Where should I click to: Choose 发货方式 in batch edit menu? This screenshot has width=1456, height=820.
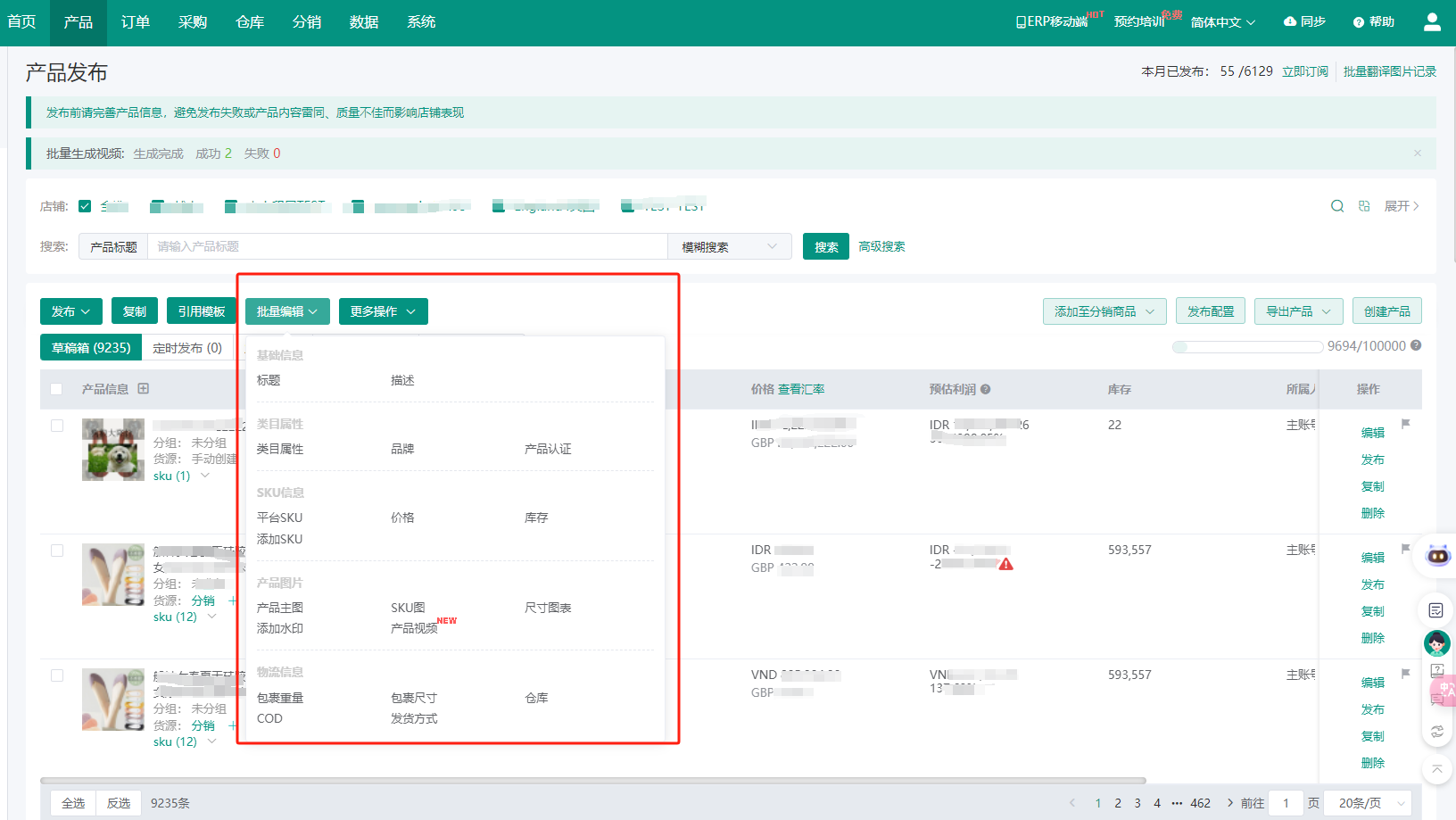coord(414,718)
